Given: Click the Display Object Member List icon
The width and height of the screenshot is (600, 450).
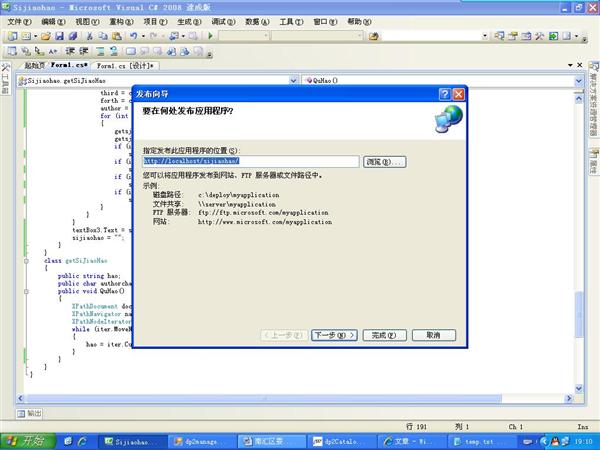Looking at the screenshot, I should pos(13,51).
